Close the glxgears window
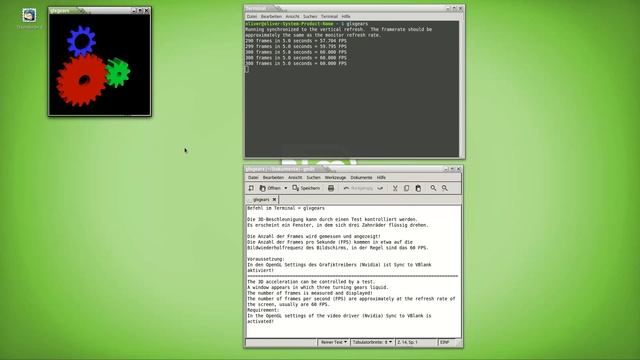Screen dimensions: 640x360 (x=147, y=11)
